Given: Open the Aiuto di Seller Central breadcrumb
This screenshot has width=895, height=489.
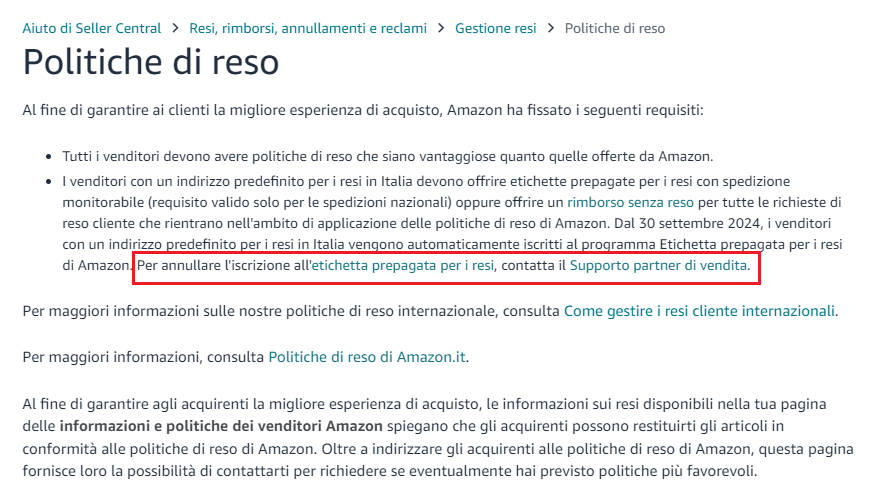Looking at the screenshot, I should (92, 28).
